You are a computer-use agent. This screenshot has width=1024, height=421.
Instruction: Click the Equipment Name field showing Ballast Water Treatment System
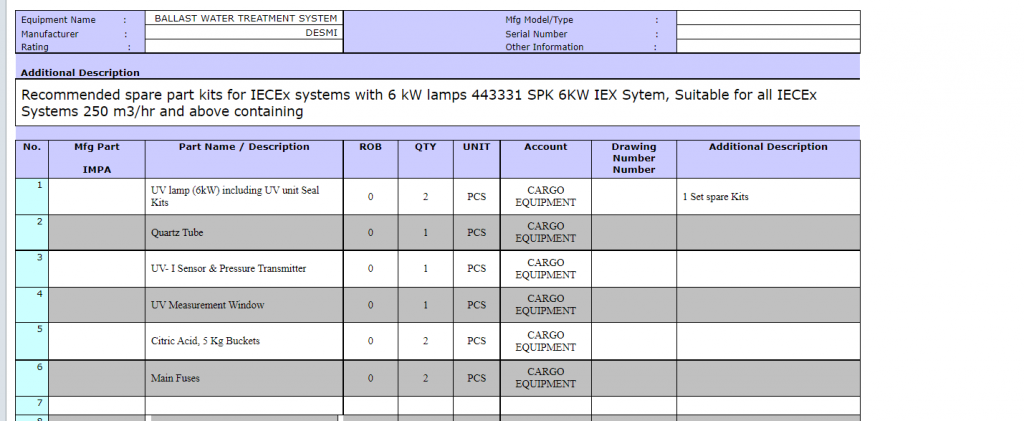point(244,18)
